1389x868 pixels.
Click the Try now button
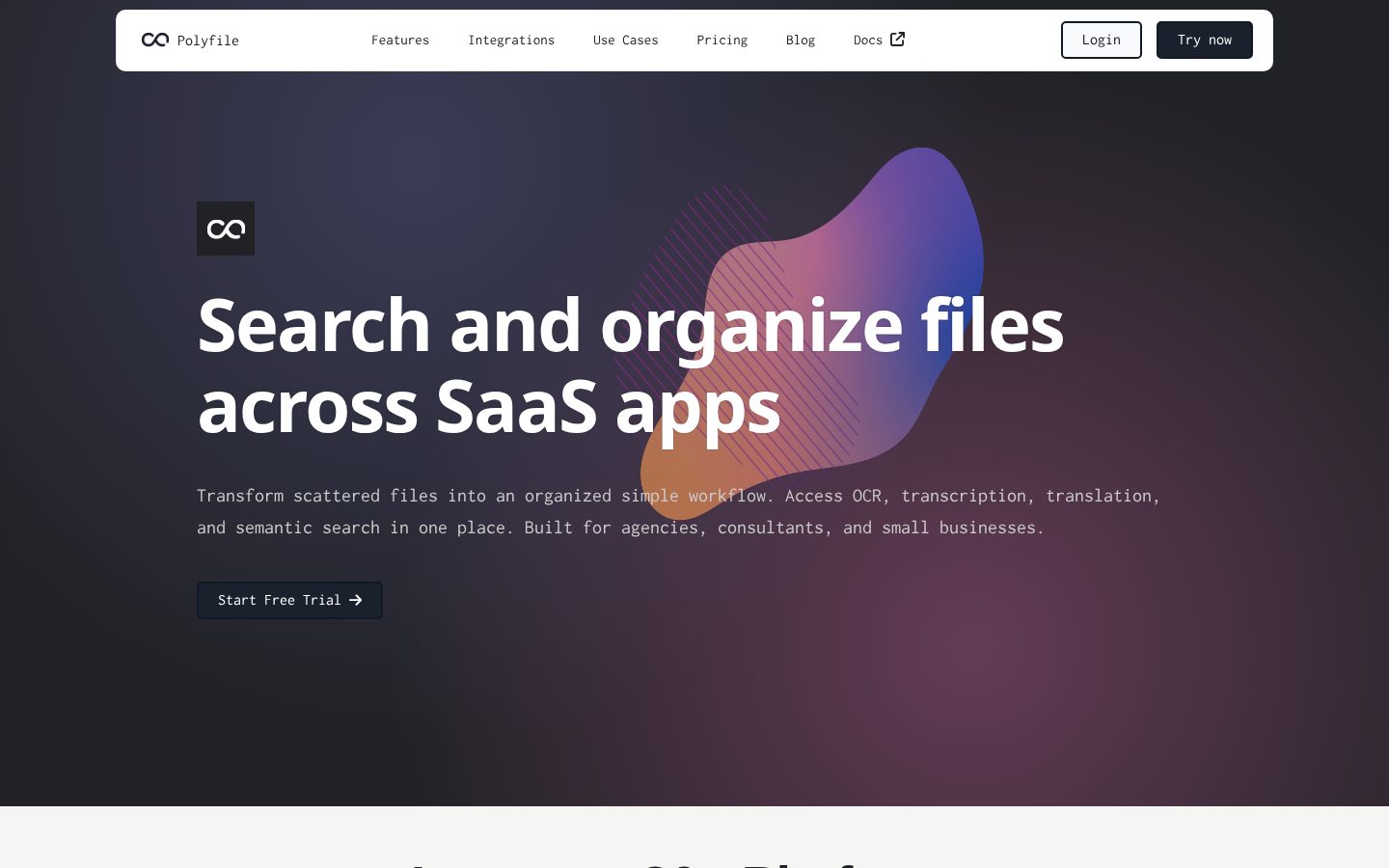1205,41
